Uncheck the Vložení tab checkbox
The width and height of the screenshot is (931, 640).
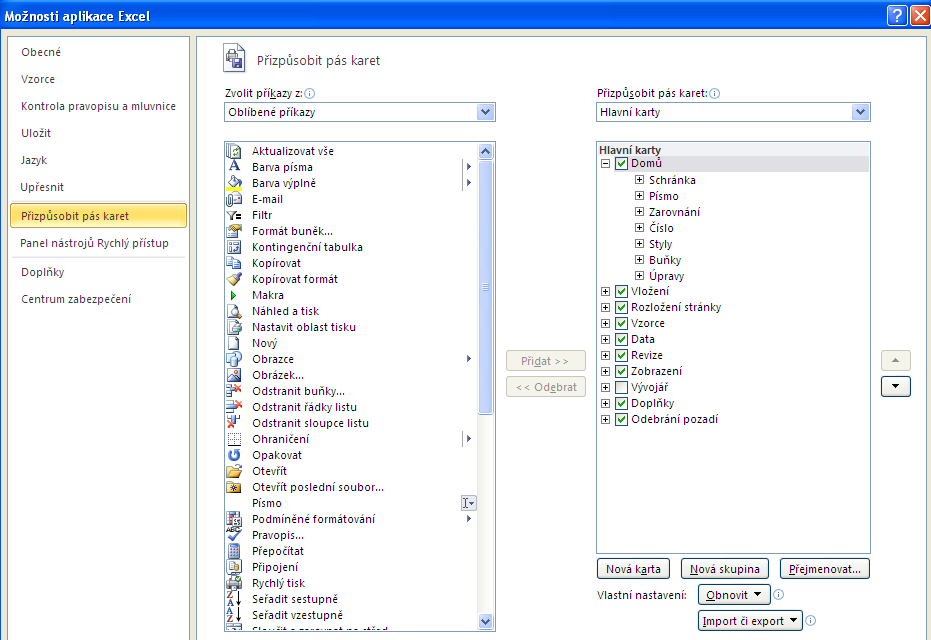(621, 292)
